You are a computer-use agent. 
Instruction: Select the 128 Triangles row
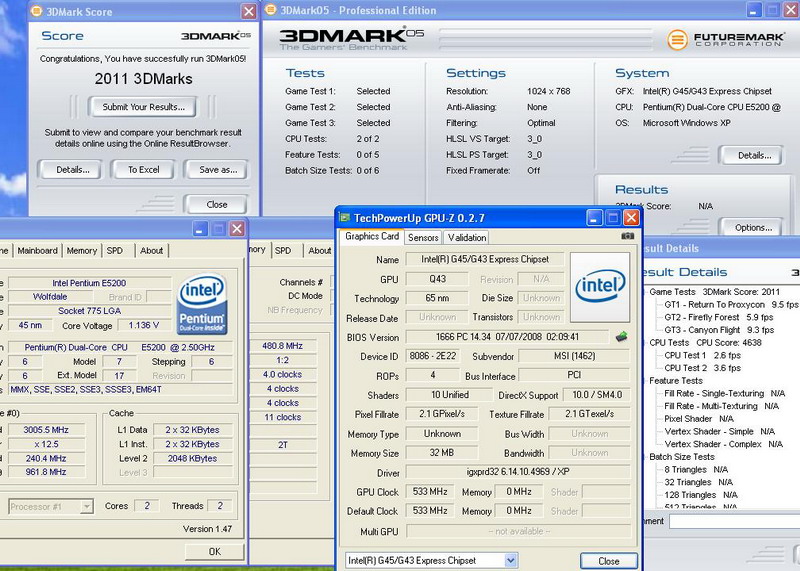701,495
